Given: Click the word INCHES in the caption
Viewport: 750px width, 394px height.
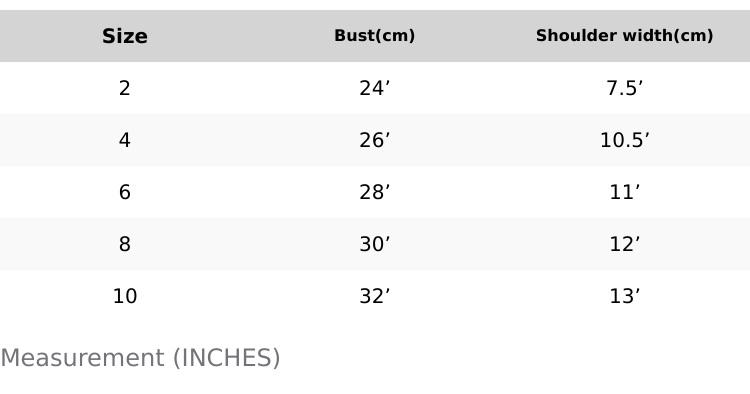Looking at the screenshot, I should pyautogui.click(x=227, y=358).
